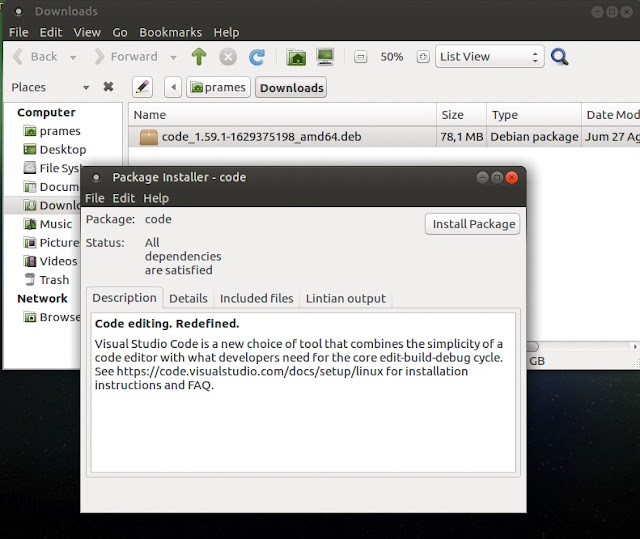Open File menu in Package Installer
Viewport: 640px width, 539px height.
pos(94,198)
